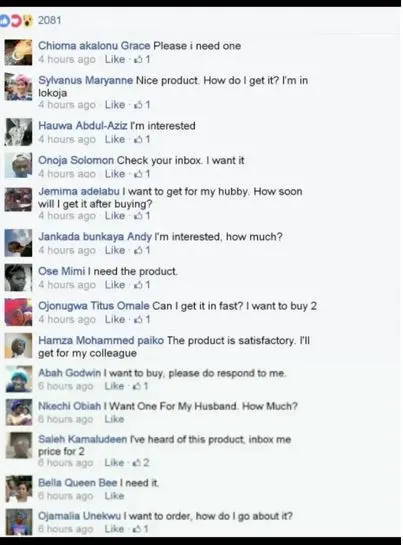
Task: Open Onoja Solomon's avatar thumbnail
Action: (18, 165)
